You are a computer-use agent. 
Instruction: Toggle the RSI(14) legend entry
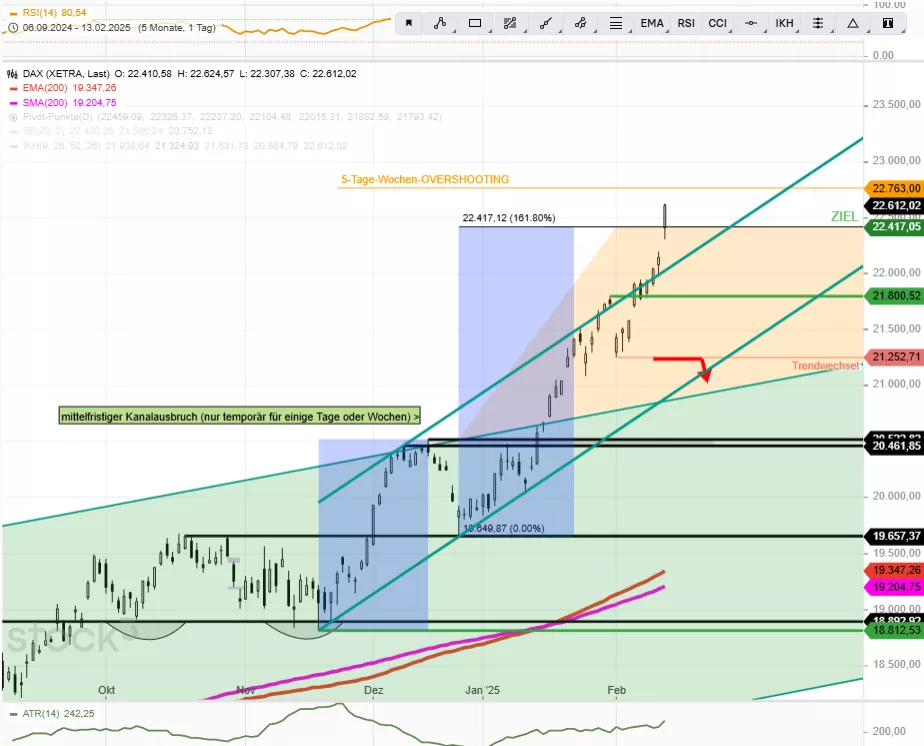[48, 12]
